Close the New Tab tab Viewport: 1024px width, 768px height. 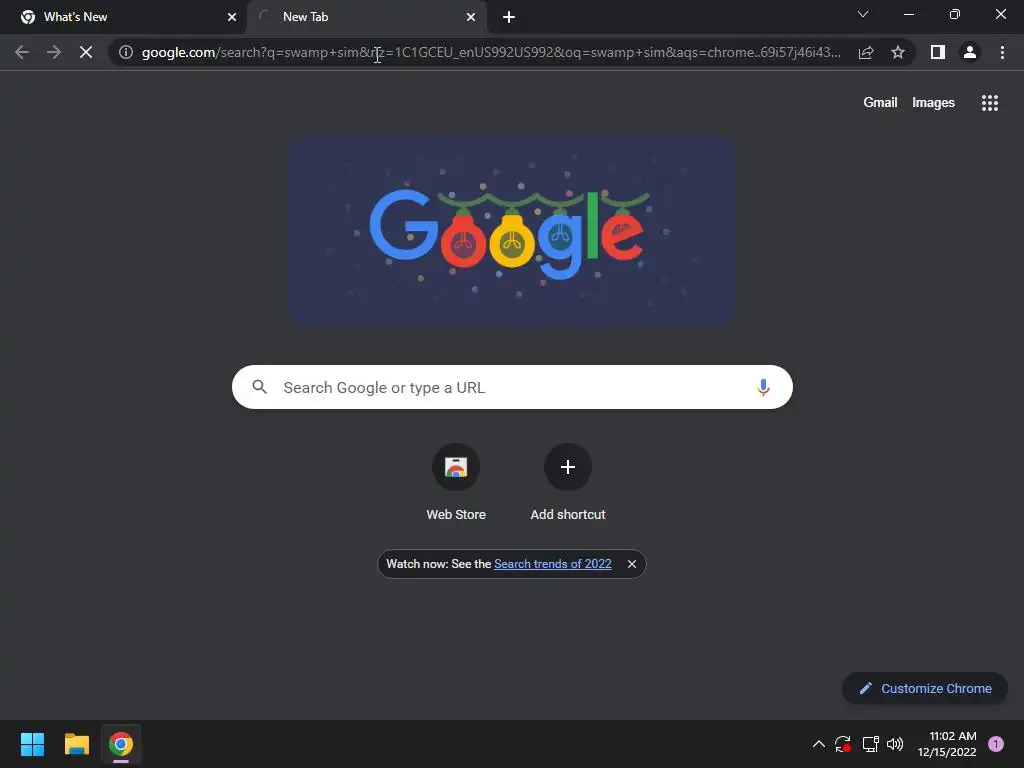(x=471, y=17)
